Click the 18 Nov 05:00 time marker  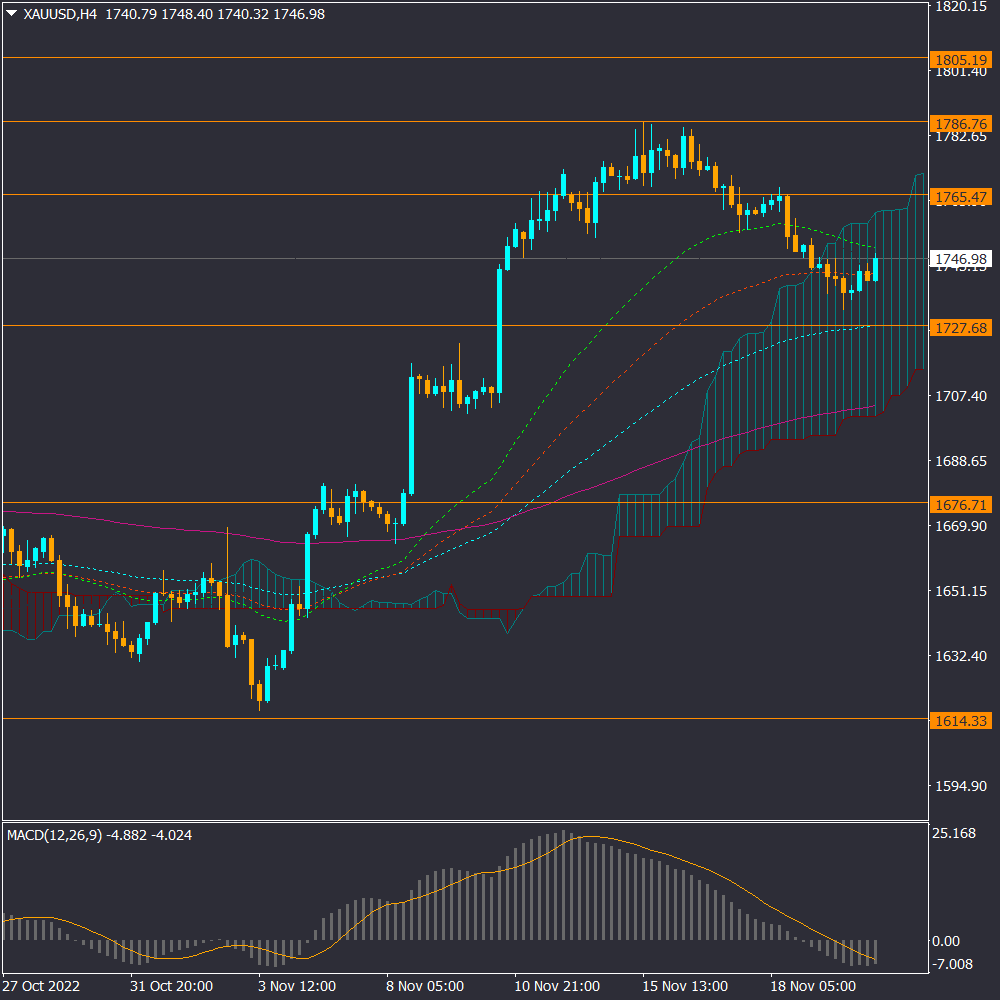pos(813,986)
